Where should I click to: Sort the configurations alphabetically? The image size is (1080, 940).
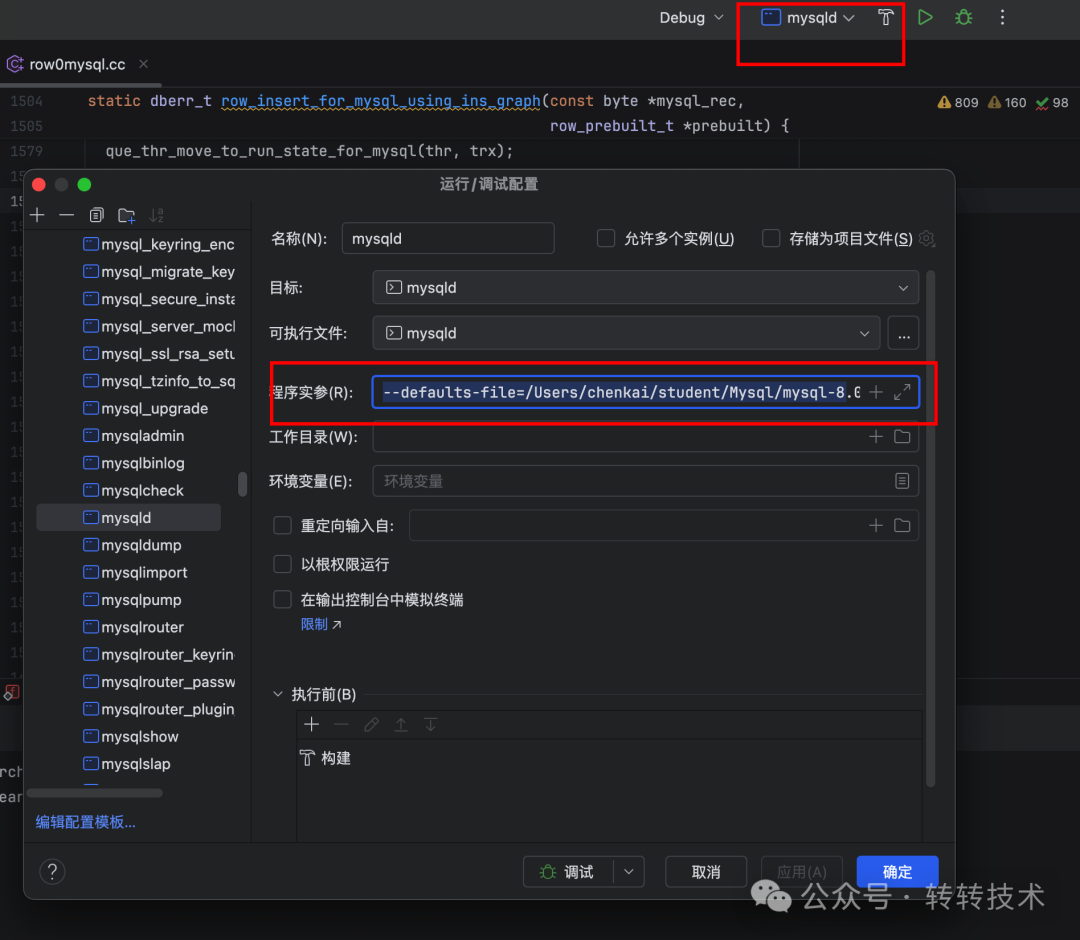coord(157,215)
